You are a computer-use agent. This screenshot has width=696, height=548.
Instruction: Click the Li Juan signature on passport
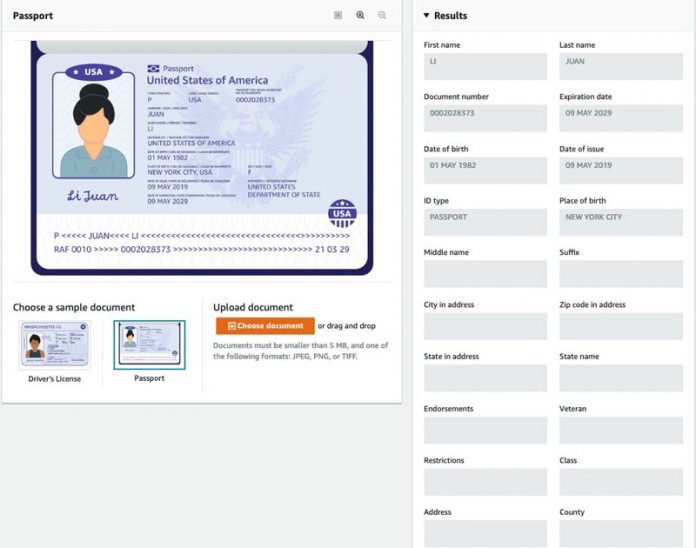click(93, 196)
